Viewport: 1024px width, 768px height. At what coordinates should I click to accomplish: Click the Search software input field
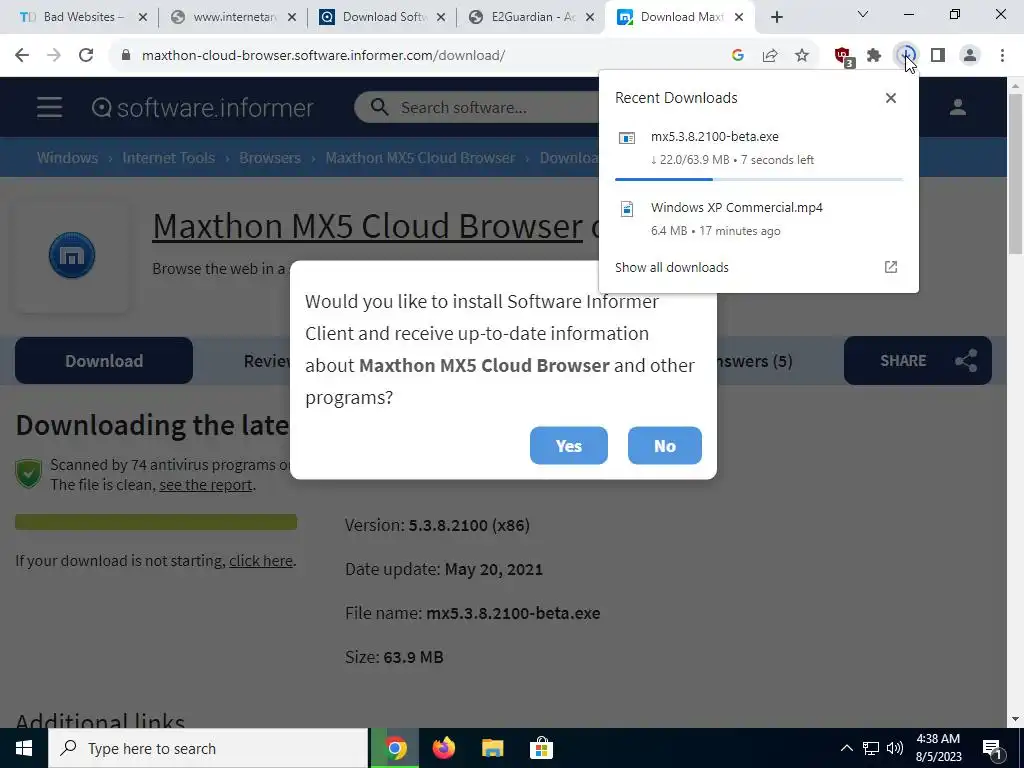click(x=476, y=107)
